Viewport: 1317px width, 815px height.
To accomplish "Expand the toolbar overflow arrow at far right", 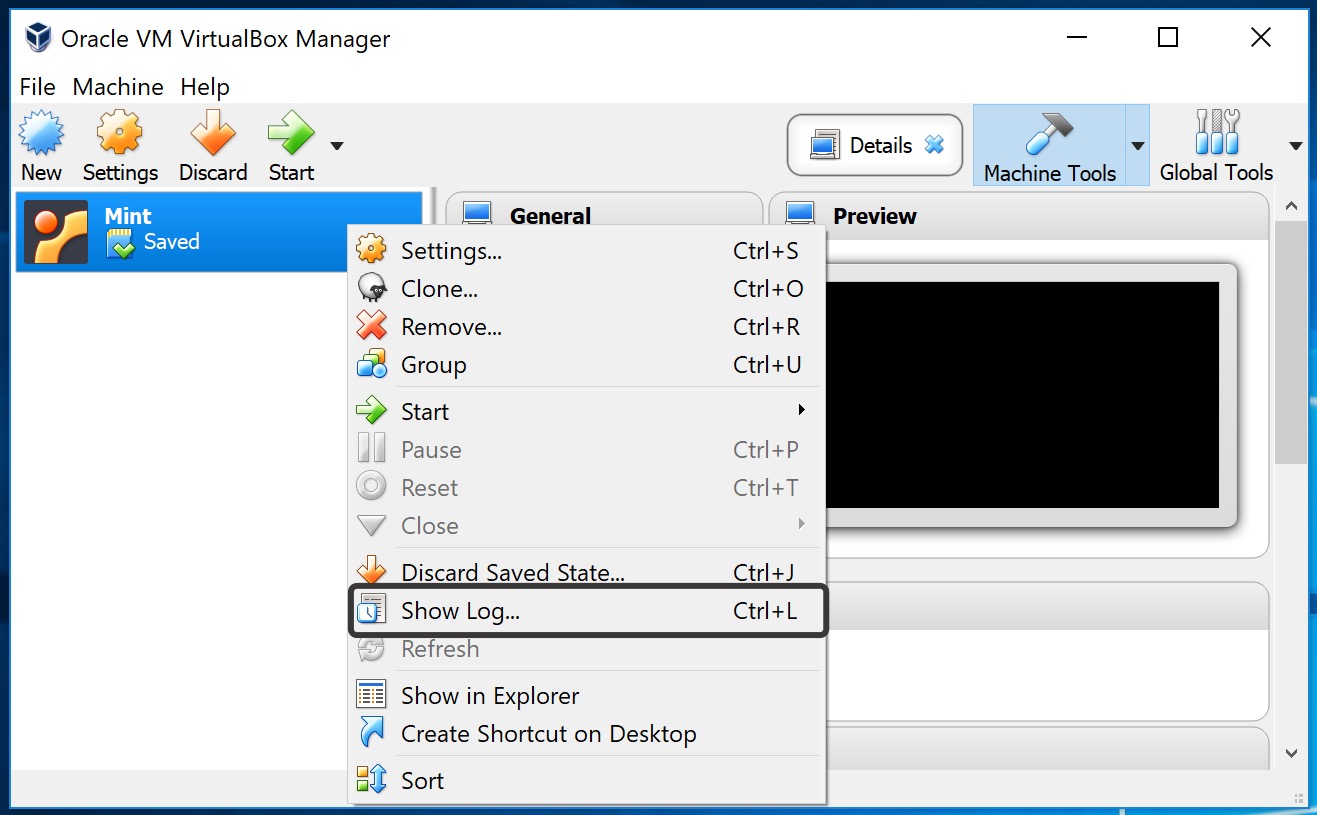I will coord(1296,146).
